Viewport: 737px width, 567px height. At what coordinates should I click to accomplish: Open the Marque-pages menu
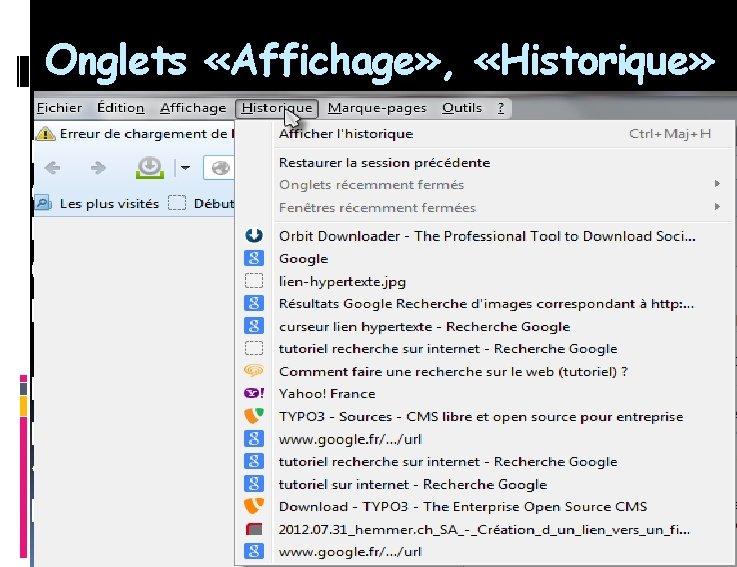377,108
